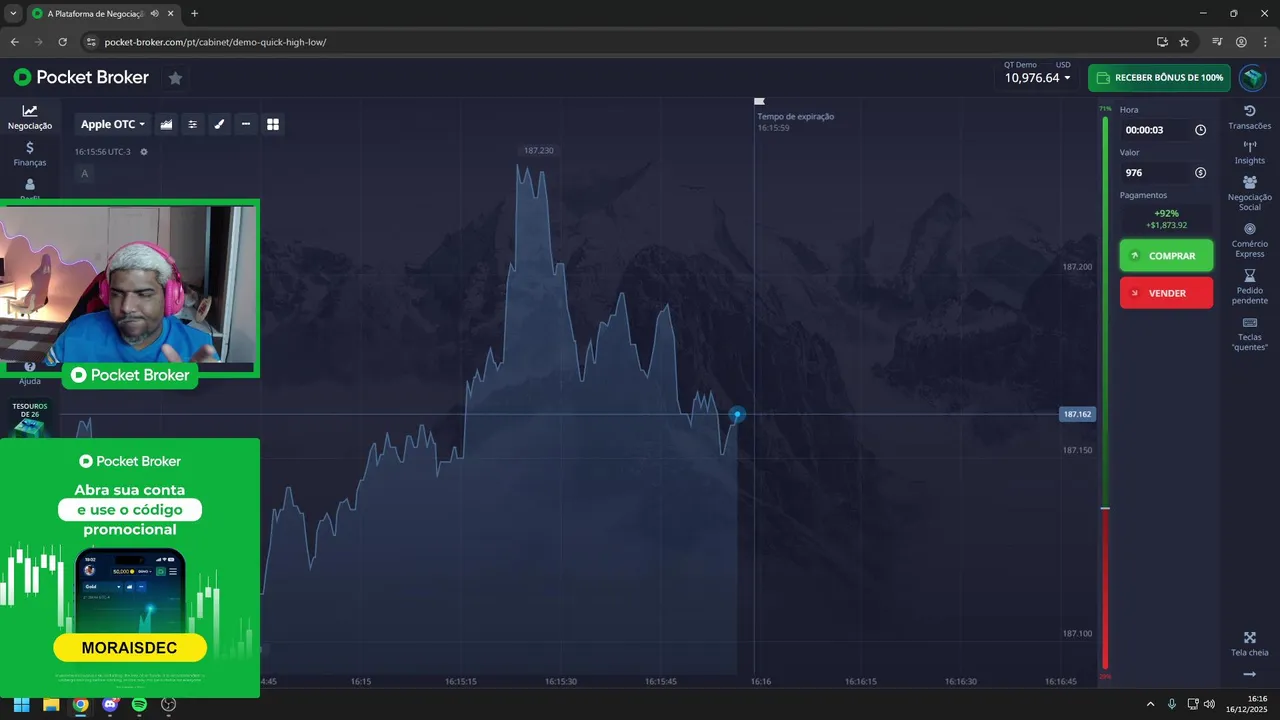
Task: Click install app icon in address bar
Action: coord(1162,42)
